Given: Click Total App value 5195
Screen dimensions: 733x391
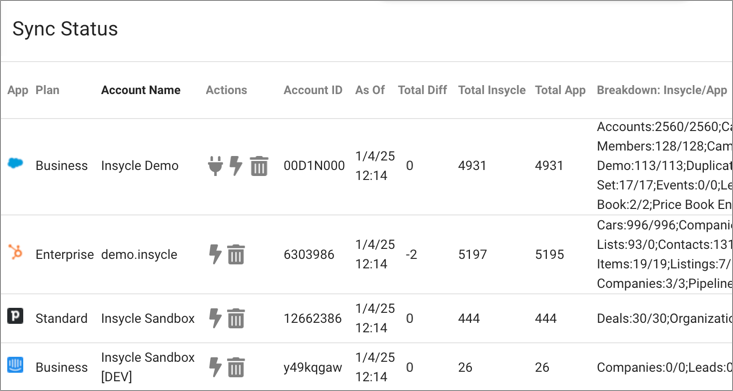Looking at the screenshot, I should [549, 254].
